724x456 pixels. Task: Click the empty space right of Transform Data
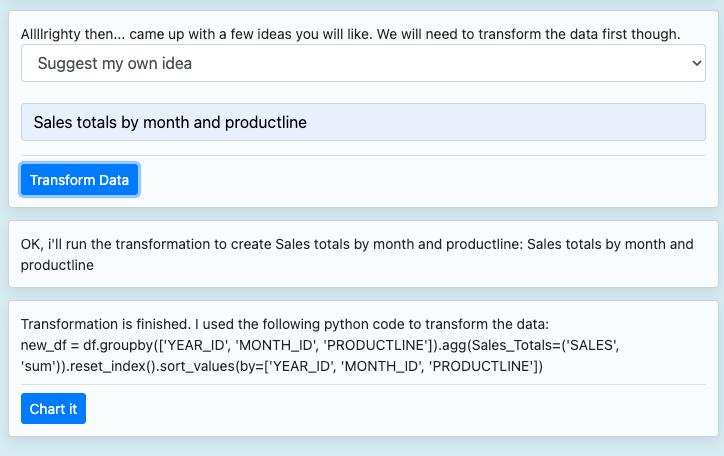tap(420, 180)
